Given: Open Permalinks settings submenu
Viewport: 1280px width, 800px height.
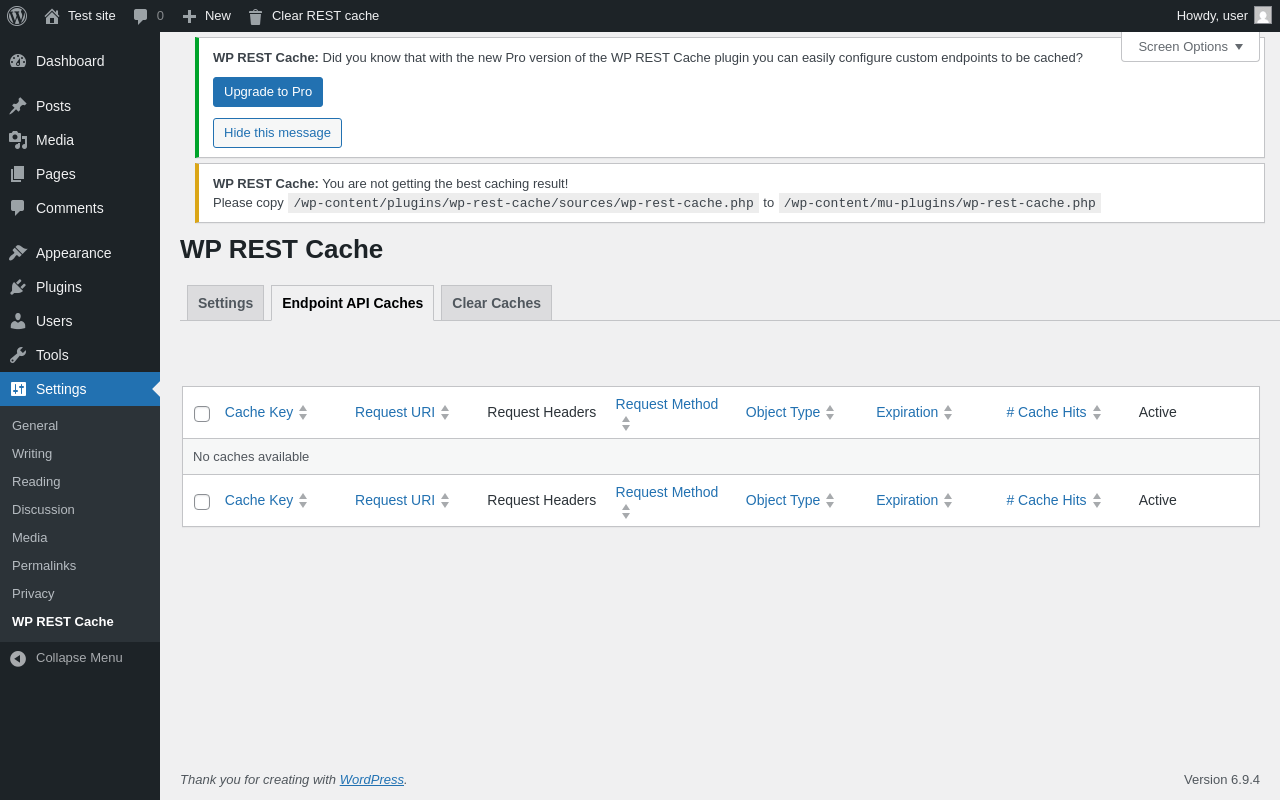Looking at the screenshot, I should [x=80, y=565].
